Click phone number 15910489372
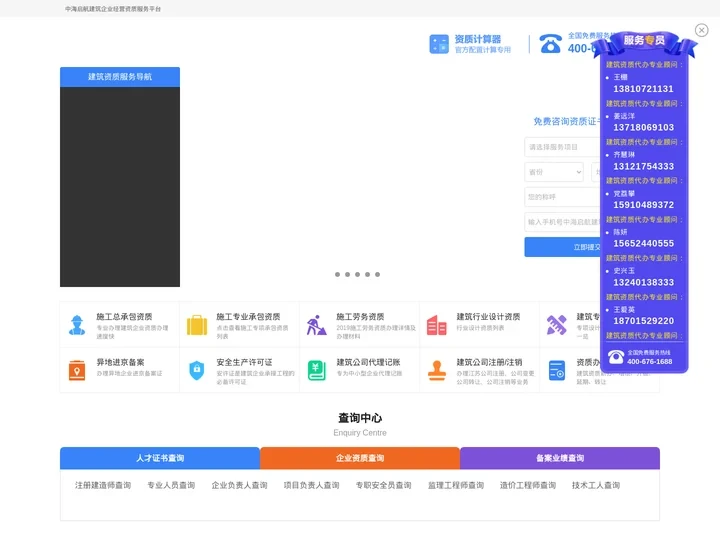720x540 pixels. (643, 205)
